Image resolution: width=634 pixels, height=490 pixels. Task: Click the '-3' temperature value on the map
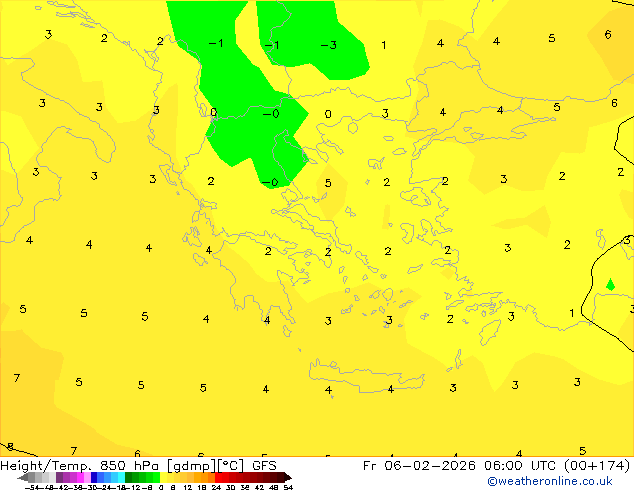pyautogui.click(x=329, y=45)
